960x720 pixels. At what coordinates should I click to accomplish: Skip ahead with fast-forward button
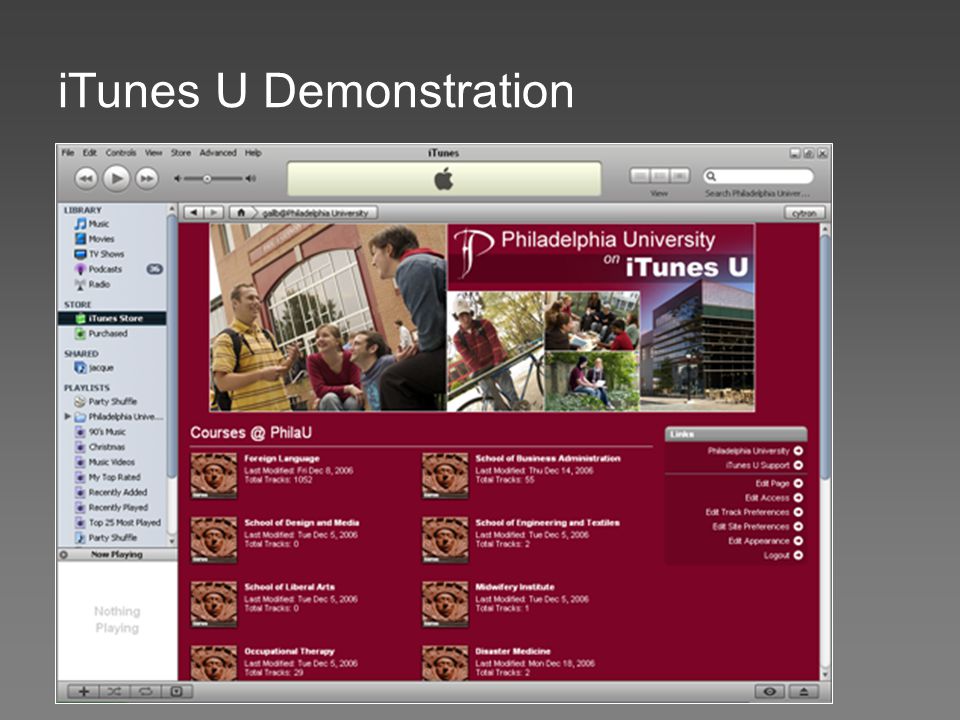tap(147, 179)
